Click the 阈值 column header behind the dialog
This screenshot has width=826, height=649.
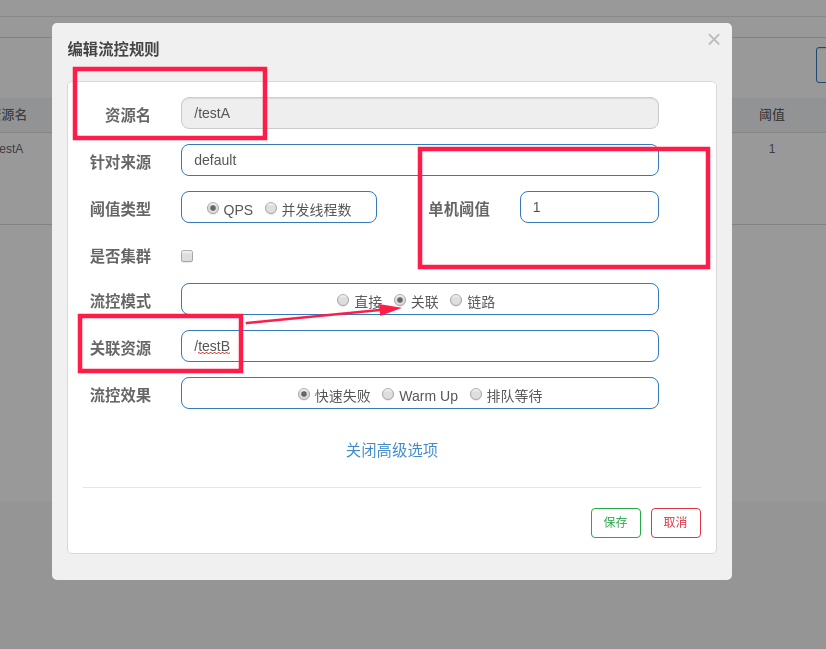coord(771,114)
